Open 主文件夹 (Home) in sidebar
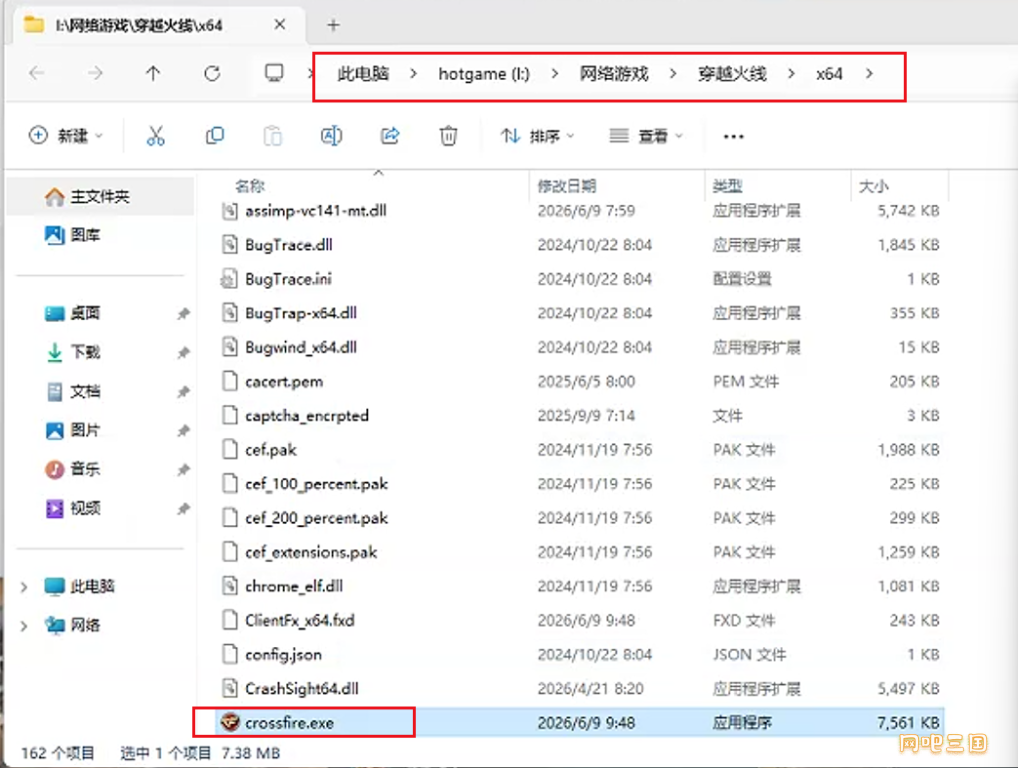This screenshot has width=1018, height=768. pos(100,197)
